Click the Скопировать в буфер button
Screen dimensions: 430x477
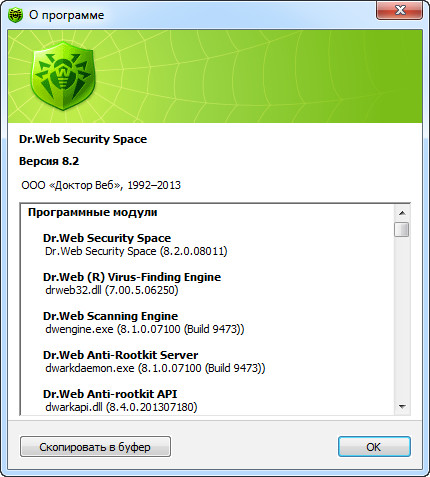coord(95,447)
